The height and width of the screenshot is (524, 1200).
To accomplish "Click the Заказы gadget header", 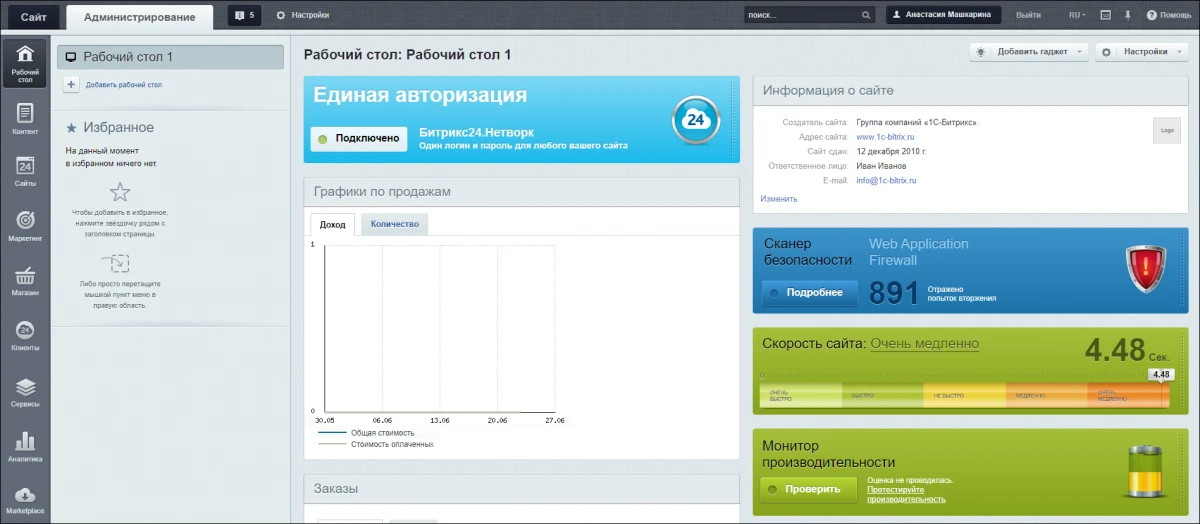I will point(521,489).
